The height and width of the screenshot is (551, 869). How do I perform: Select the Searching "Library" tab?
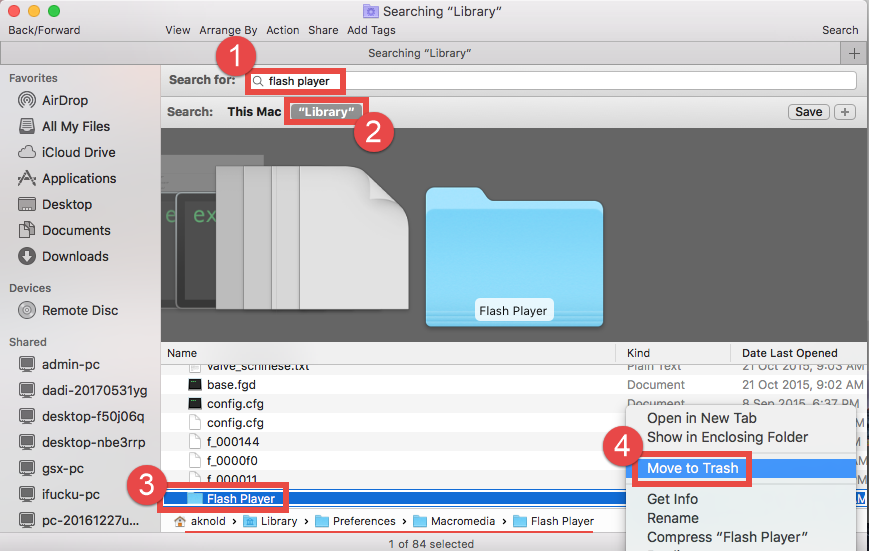(x=420, y=53)
